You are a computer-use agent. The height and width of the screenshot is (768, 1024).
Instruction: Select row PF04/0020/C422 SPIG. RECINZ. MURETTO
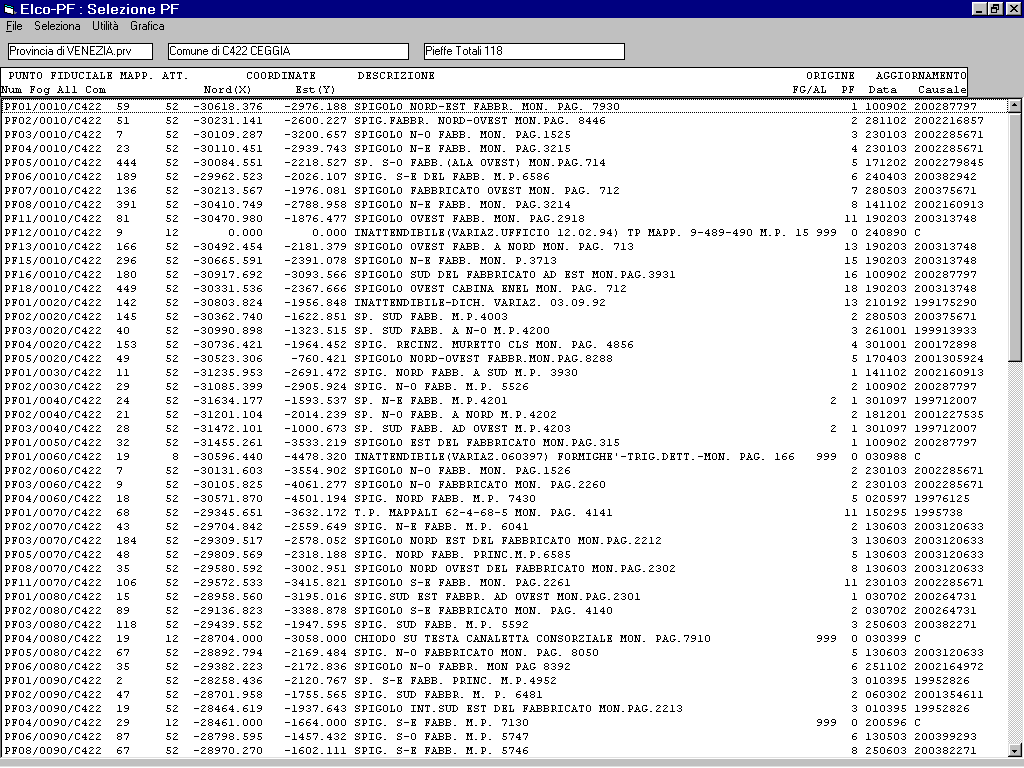[400, 344]
